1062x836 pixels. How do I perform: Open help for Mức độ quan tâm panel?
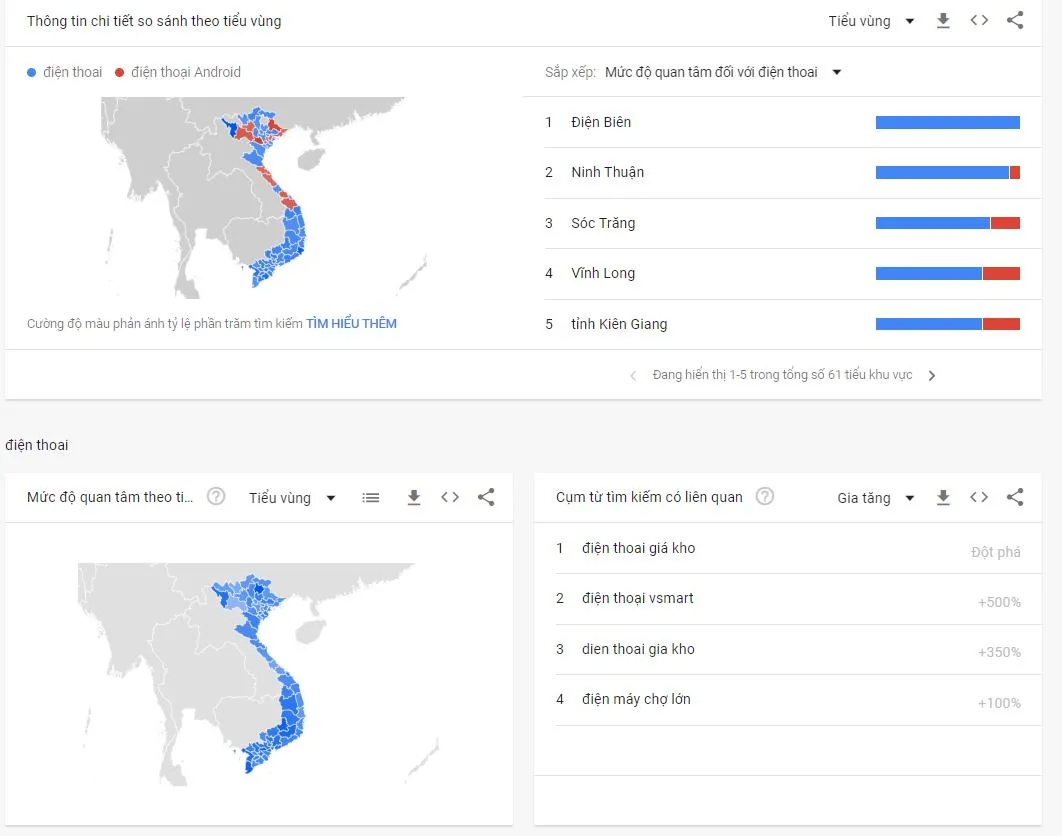coord(216,497)
